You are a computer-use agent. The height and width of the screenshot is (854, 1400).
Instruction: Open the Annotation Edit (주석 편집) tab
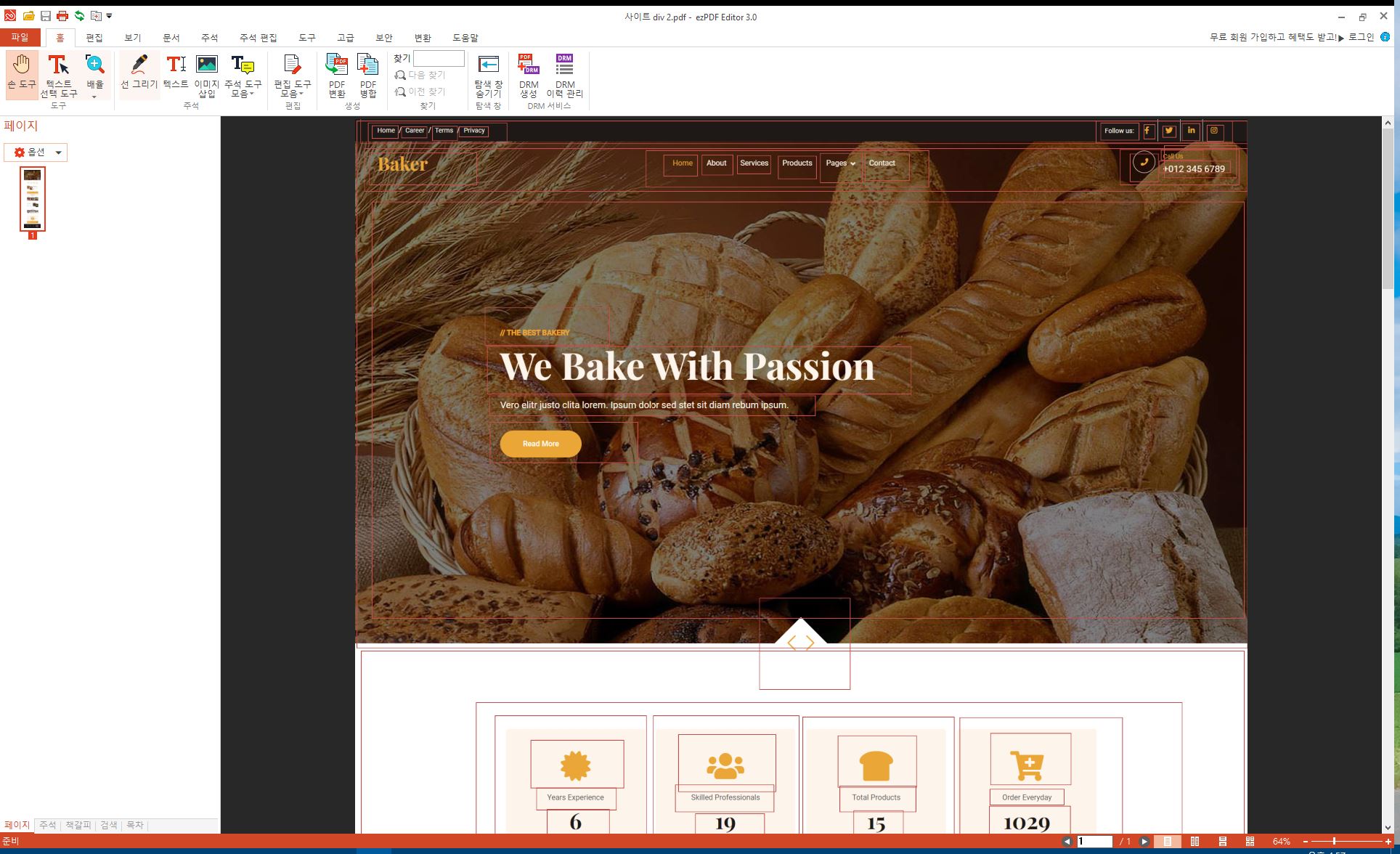[259, 38]
